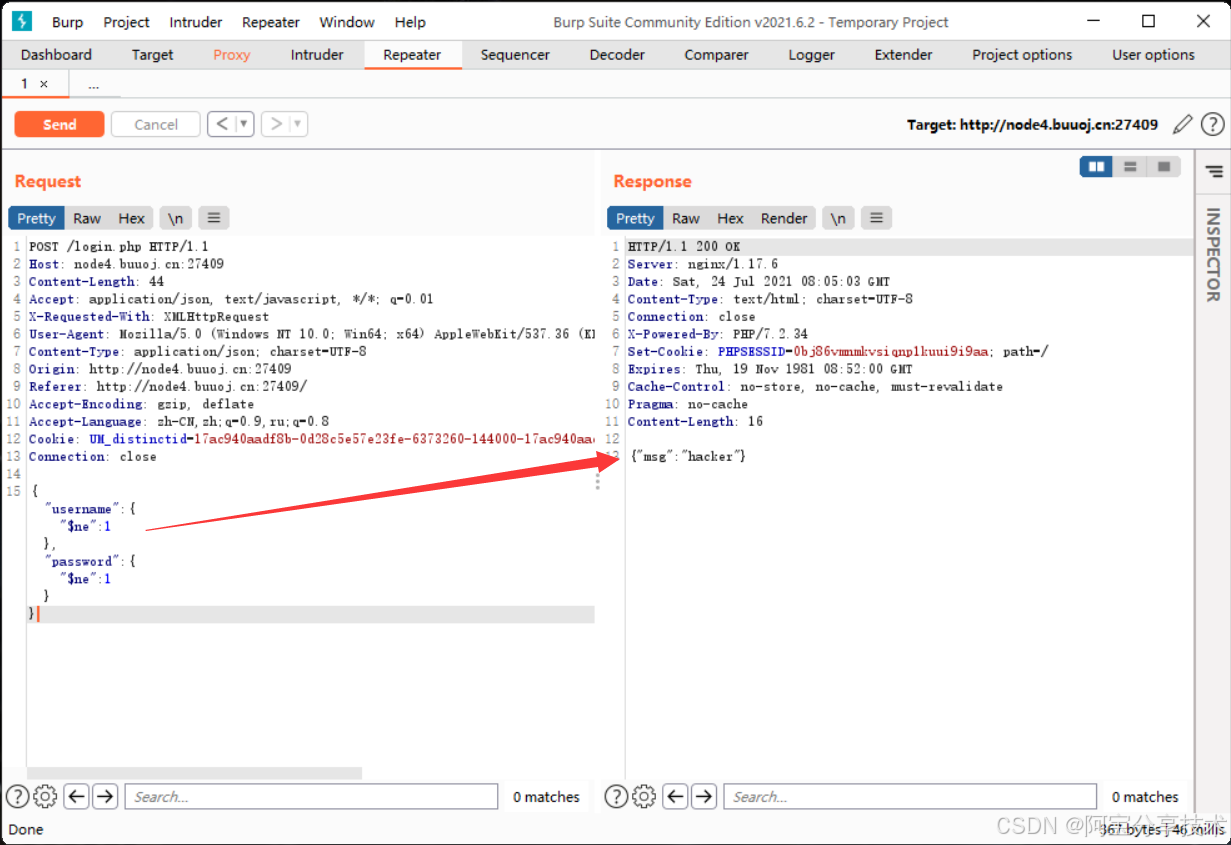1231x845 pixels.
Task: Switch to the Proxy tab
Action: tap(232, 55)
